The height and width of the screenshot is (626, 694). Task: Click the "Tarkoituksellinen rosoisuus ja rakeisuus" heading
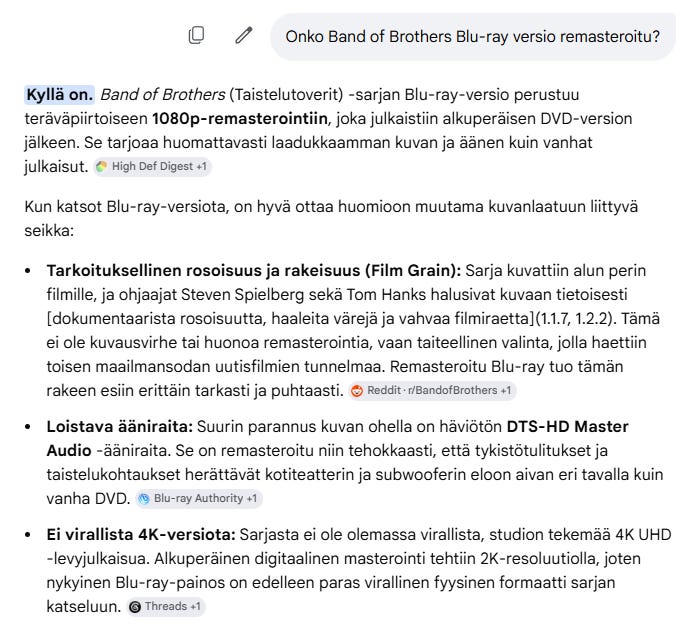click(x=203, y=270)
